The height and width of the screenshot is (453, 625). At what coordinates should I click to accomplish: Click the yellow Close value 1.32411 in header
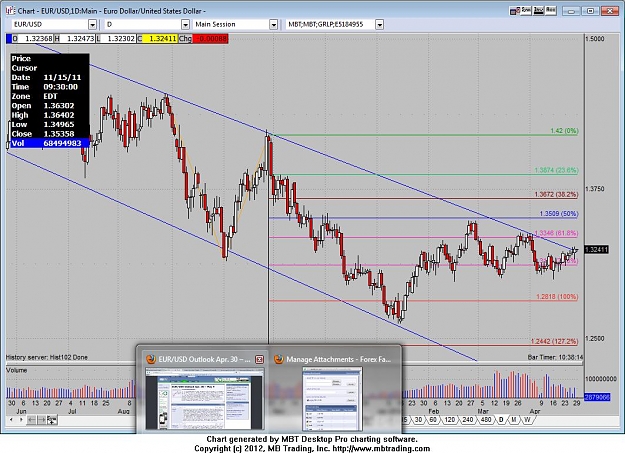pyautogui.click(x=160, y=39)
